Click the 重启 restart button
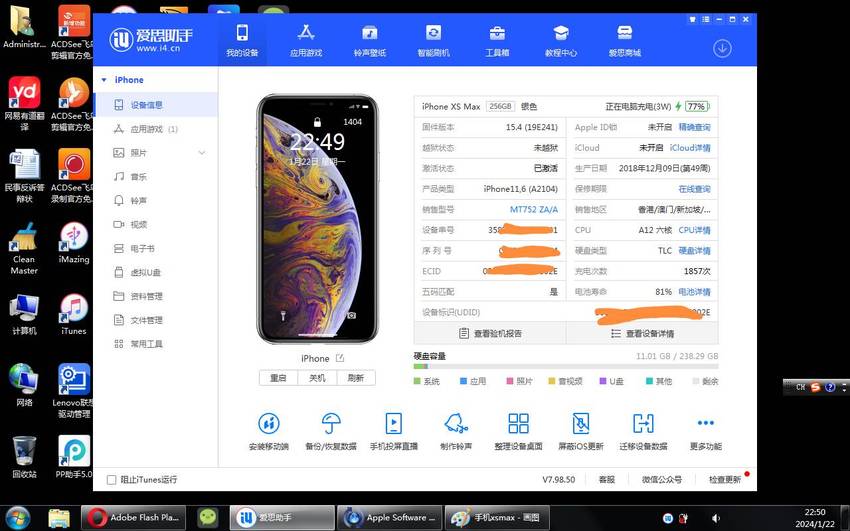850x531 pixels. point(278,378)
